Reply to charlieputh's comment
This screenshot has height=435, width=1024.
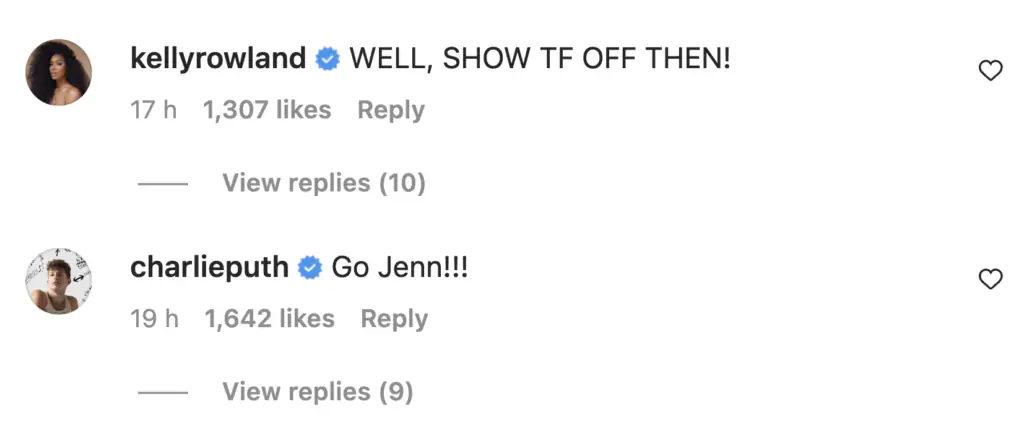pos(394,319)
